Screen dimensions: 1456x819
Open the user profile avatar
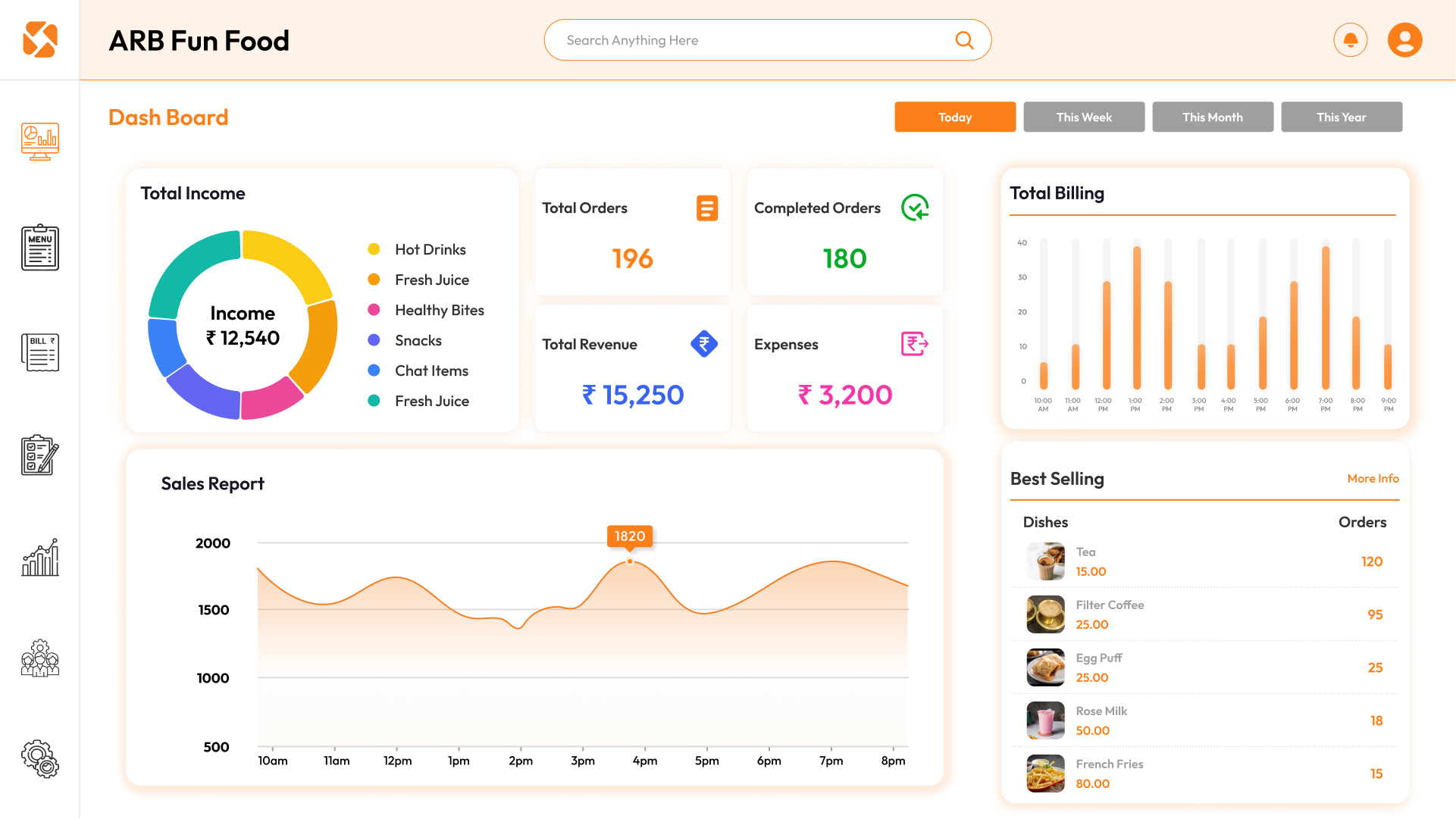pos(1405,39)
